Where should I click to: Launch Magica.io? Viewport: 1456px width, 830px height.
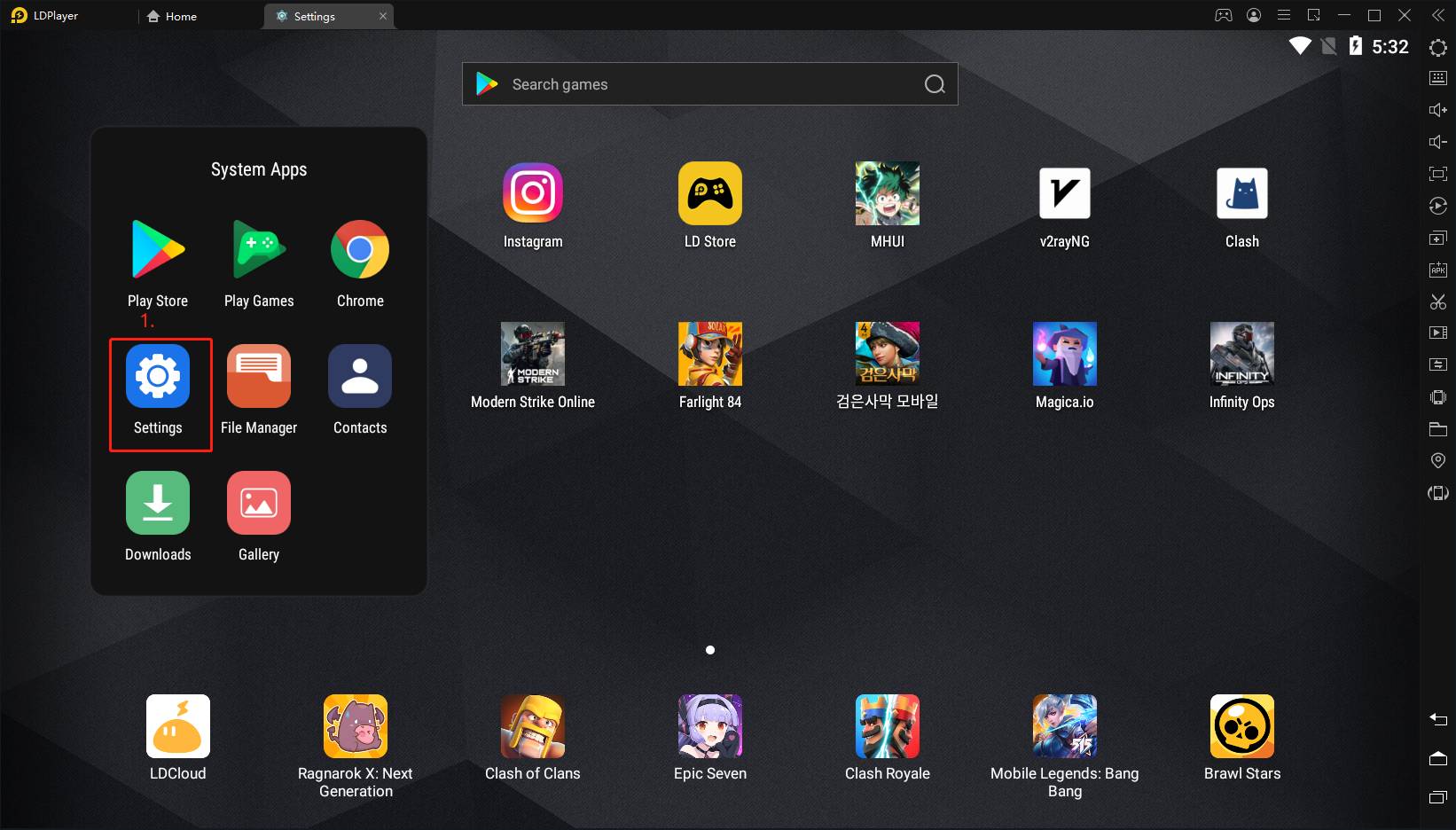[x=1065, y=354]
